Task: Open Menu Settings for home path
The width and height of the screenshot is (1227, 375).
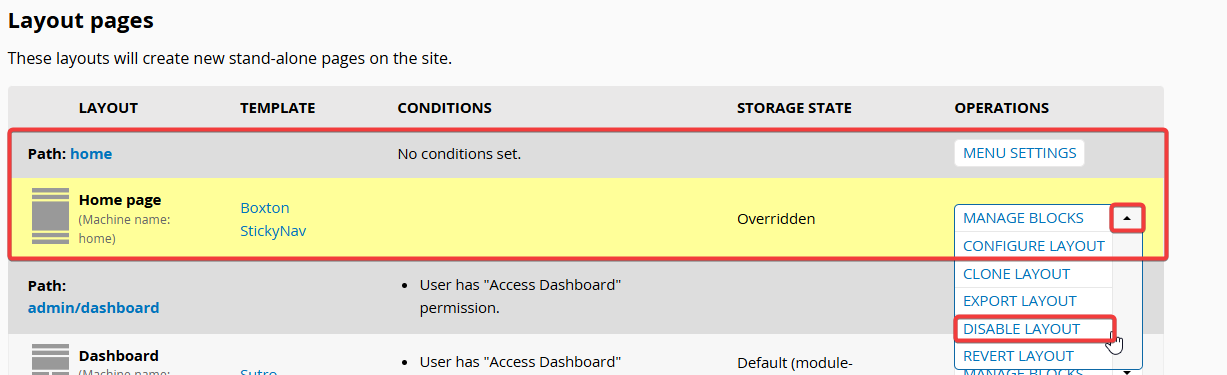Action: [1019, 153]
